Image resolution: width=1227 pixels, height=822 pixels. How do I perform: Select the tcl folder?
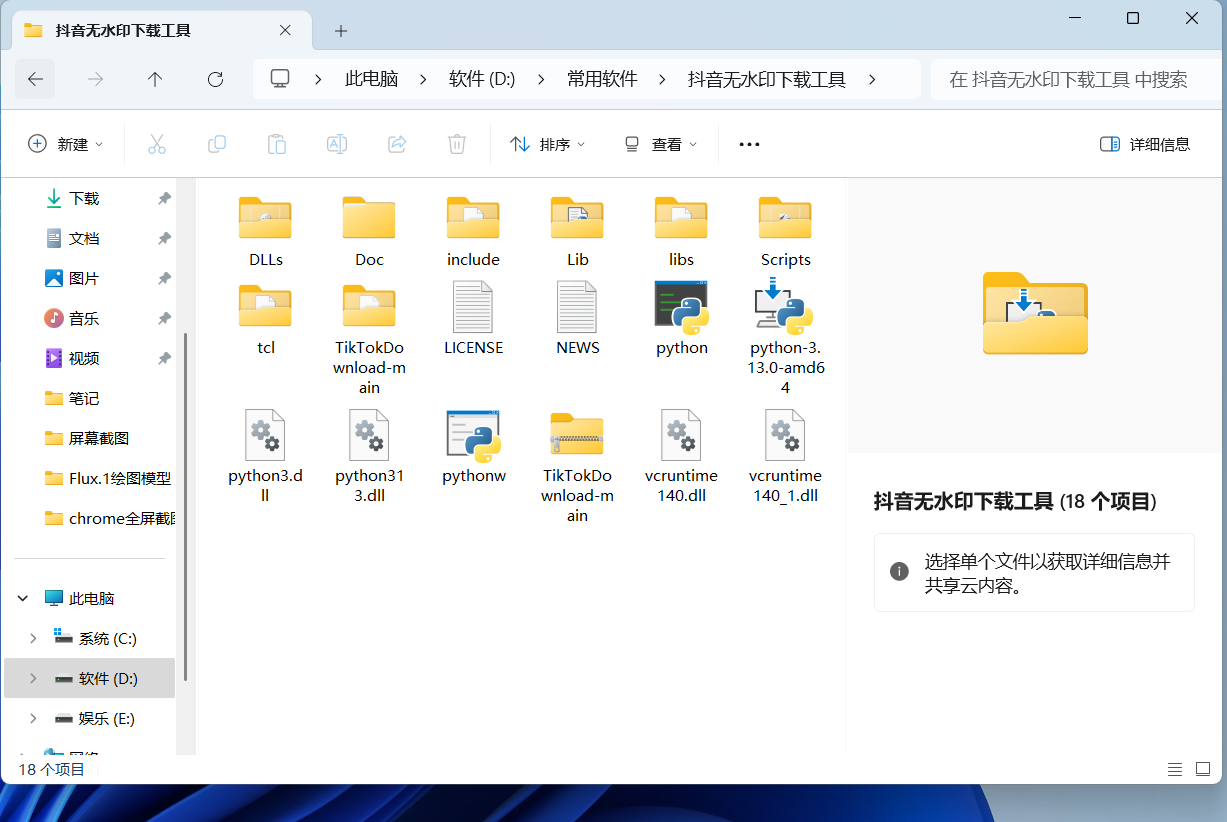click(x=266, y=320)
